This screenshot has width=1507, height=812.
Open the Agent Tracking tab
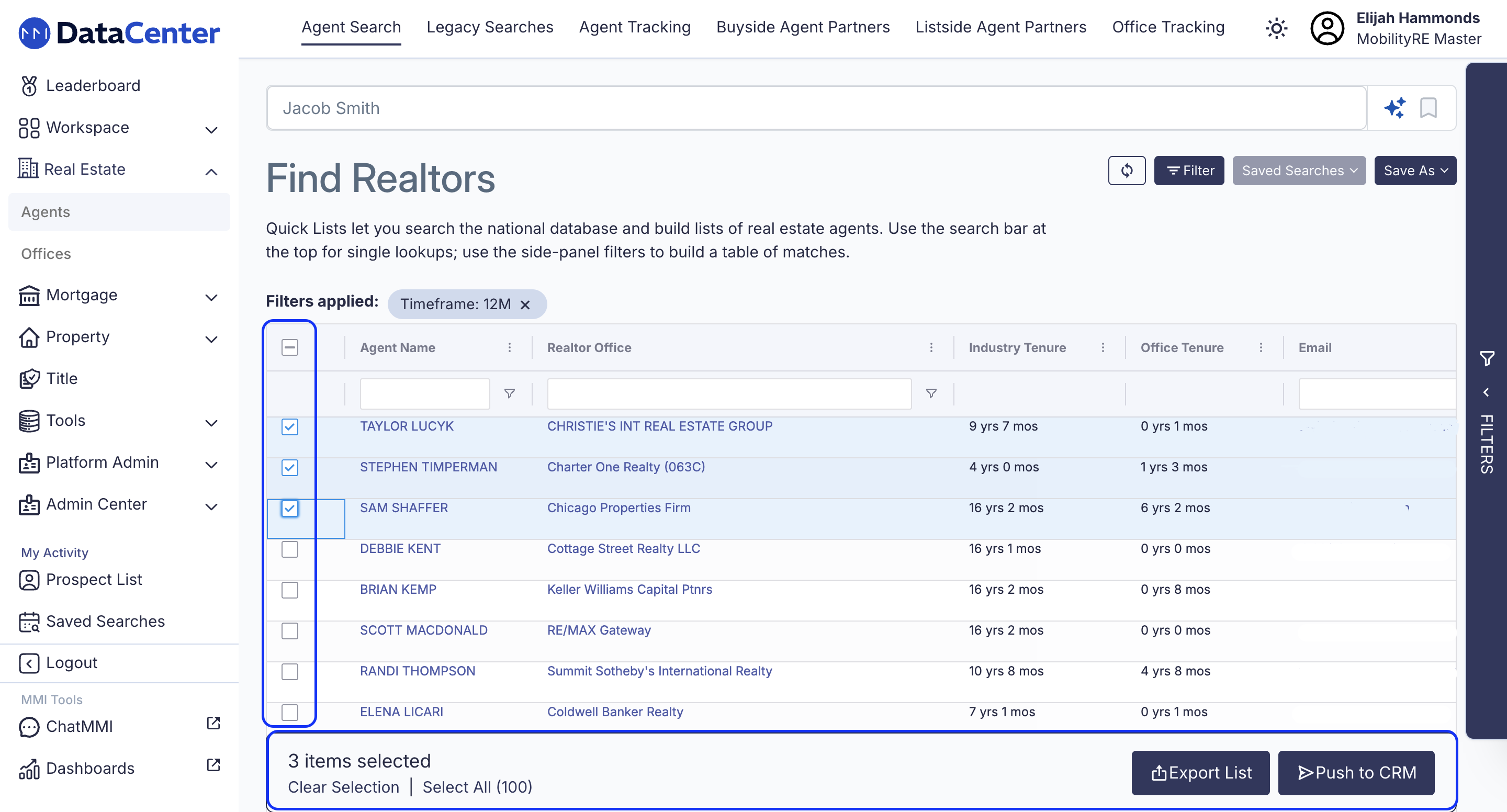[635, 28]
